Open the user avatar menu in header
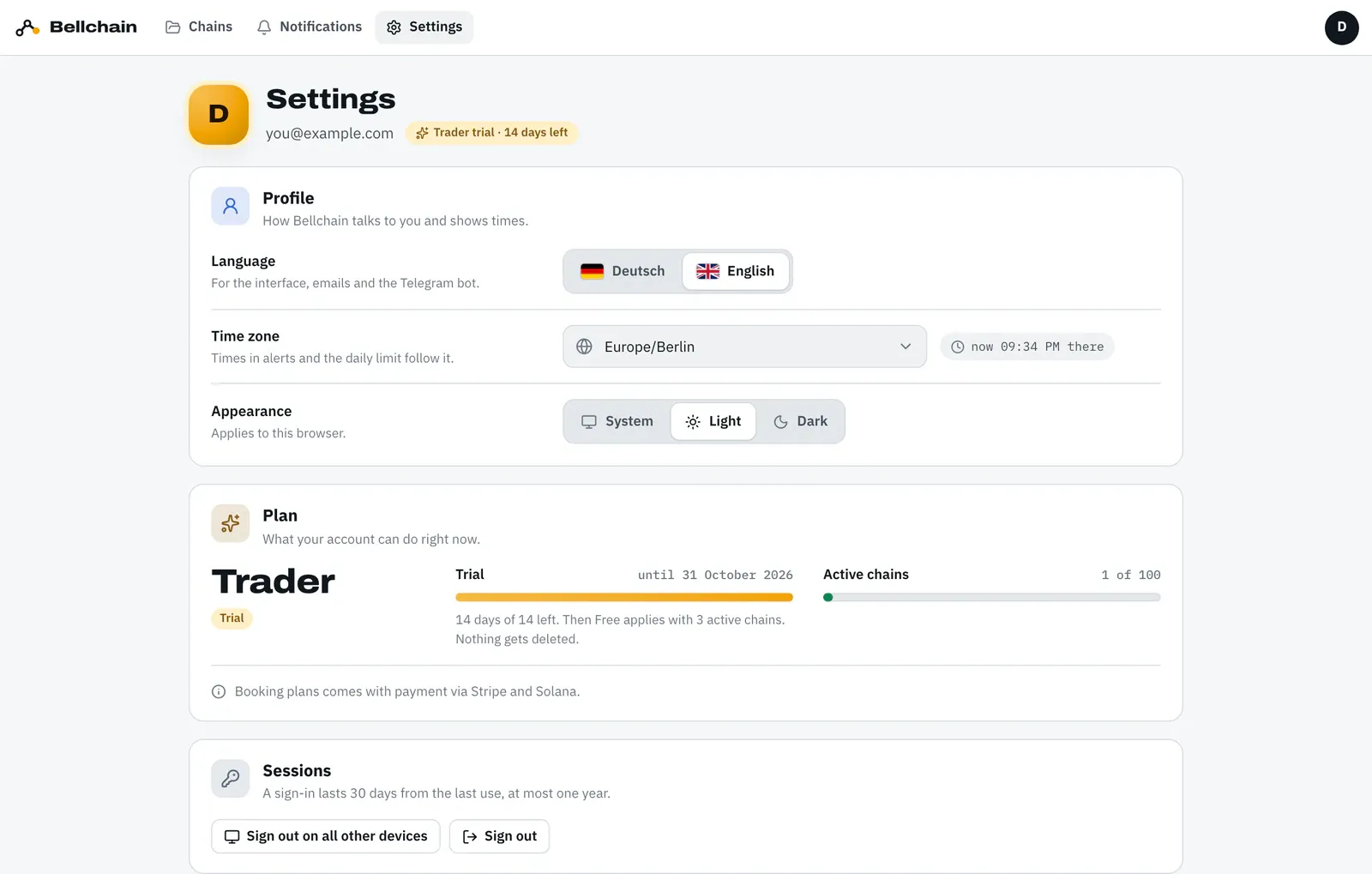This screenshot has height=874, width=1372. [1341, 27]
